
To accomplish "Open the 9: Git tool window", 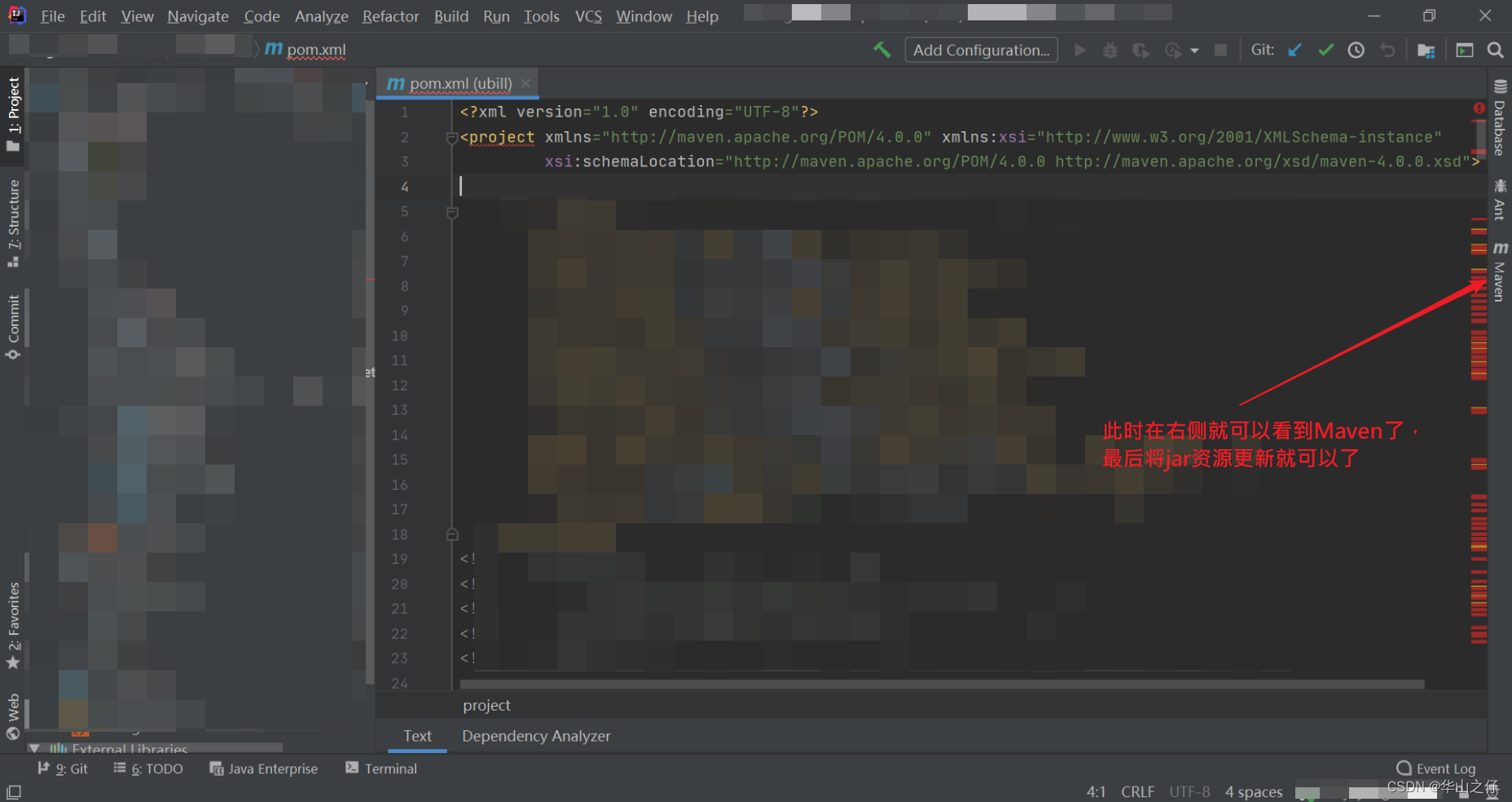I will tap(63, 769).
